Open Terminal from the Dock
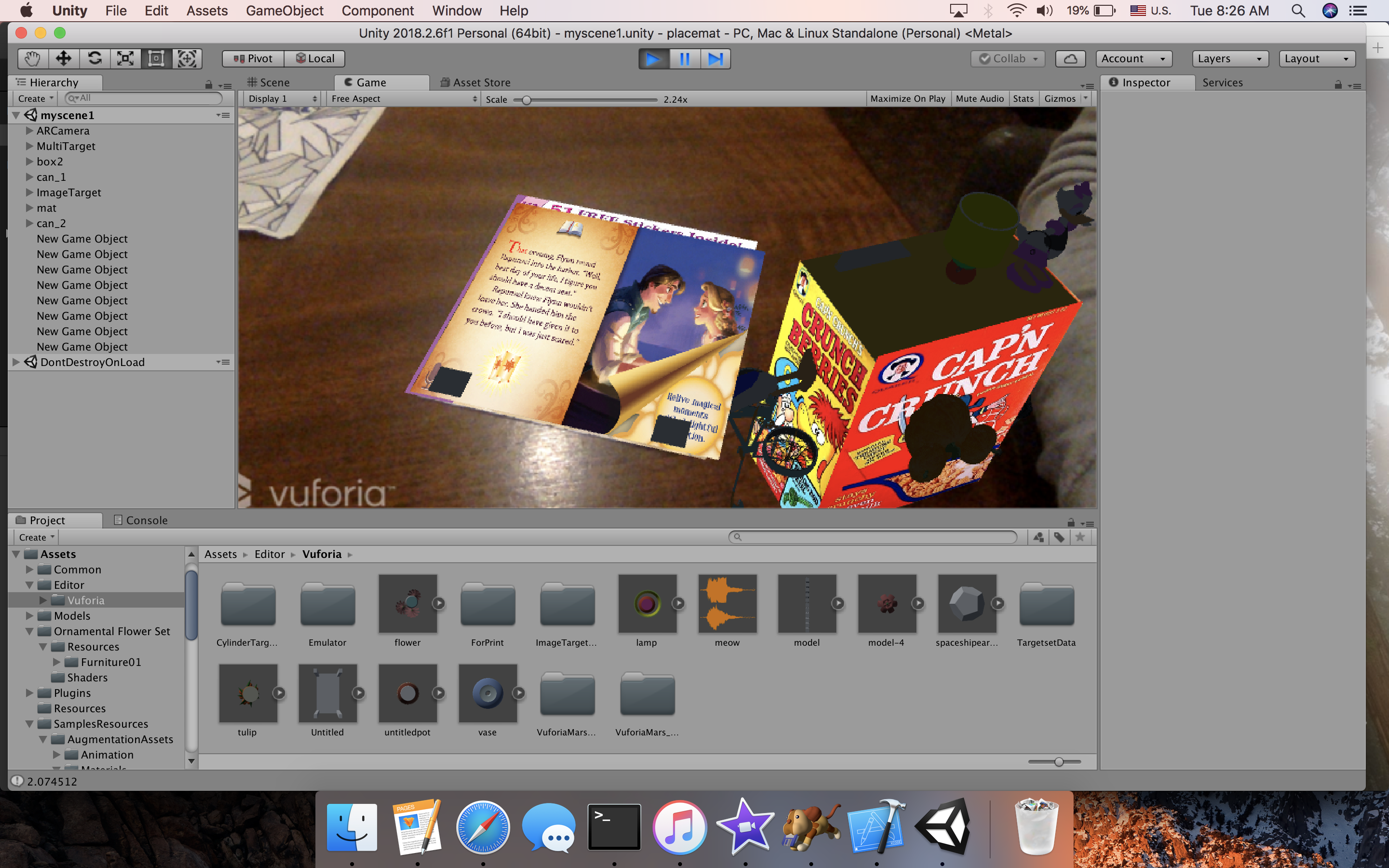This screenshot has width=1389, height=868. click(614, 828)
